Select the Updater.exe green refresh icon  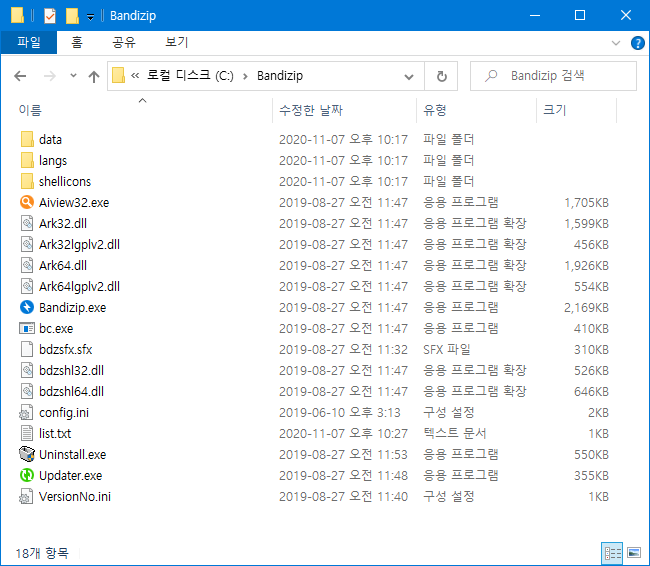click(27, 476)
